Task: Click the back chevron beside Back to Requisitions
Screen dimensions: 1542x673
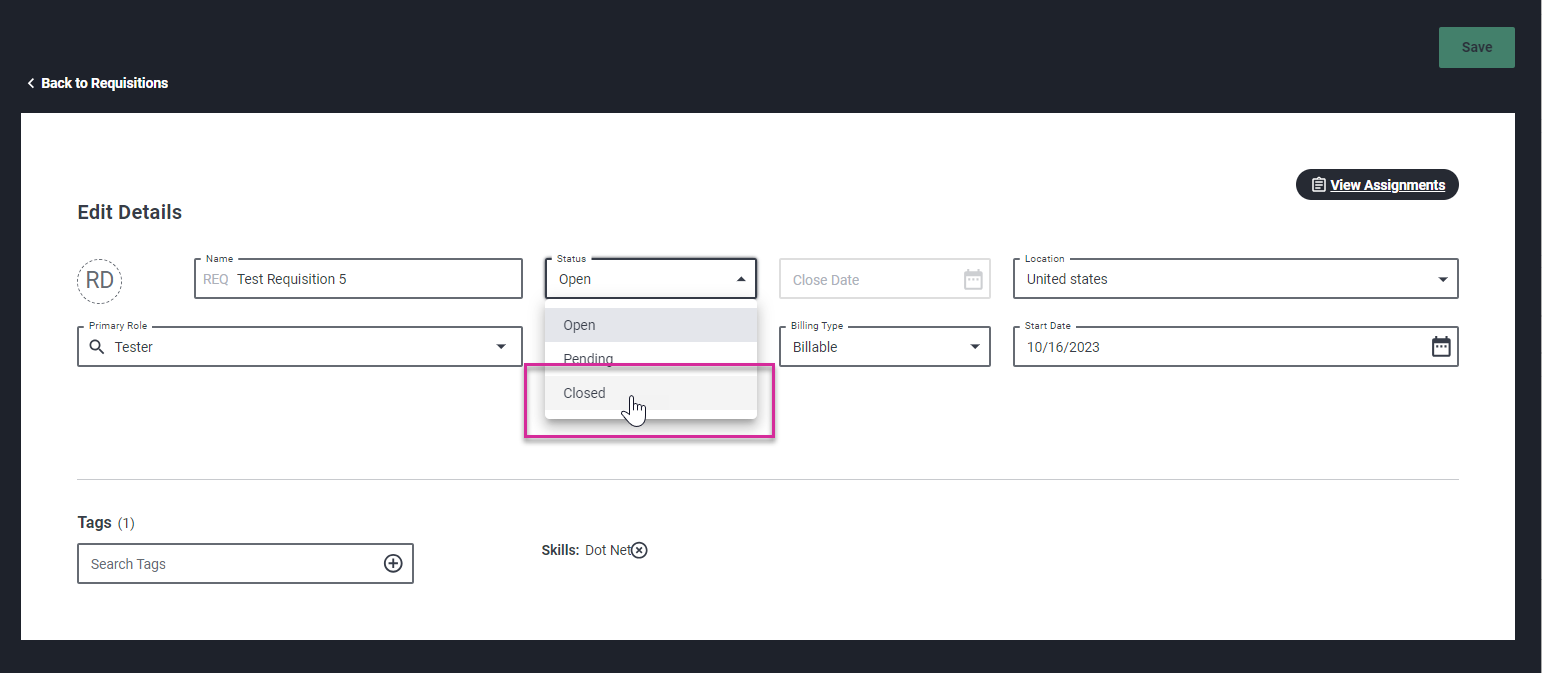Action: pos(31,83)
